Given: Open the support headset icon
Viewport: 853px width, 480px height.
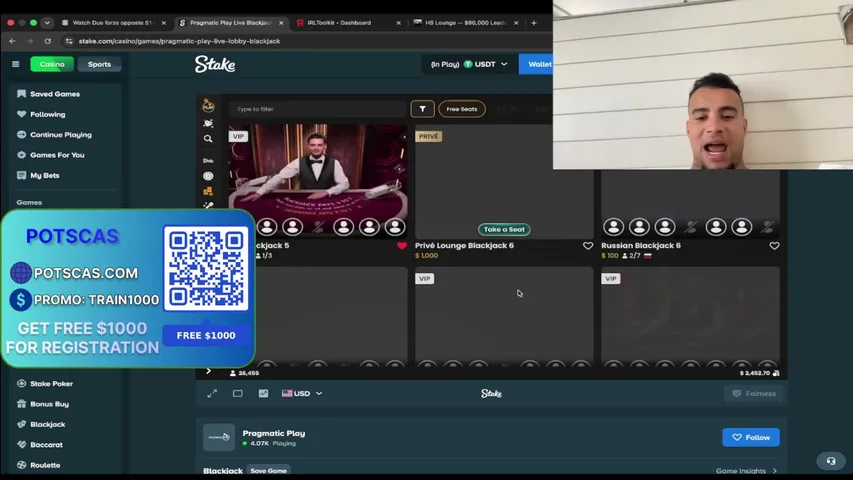Looking at the screenshot, I should [x=831, y=461].
